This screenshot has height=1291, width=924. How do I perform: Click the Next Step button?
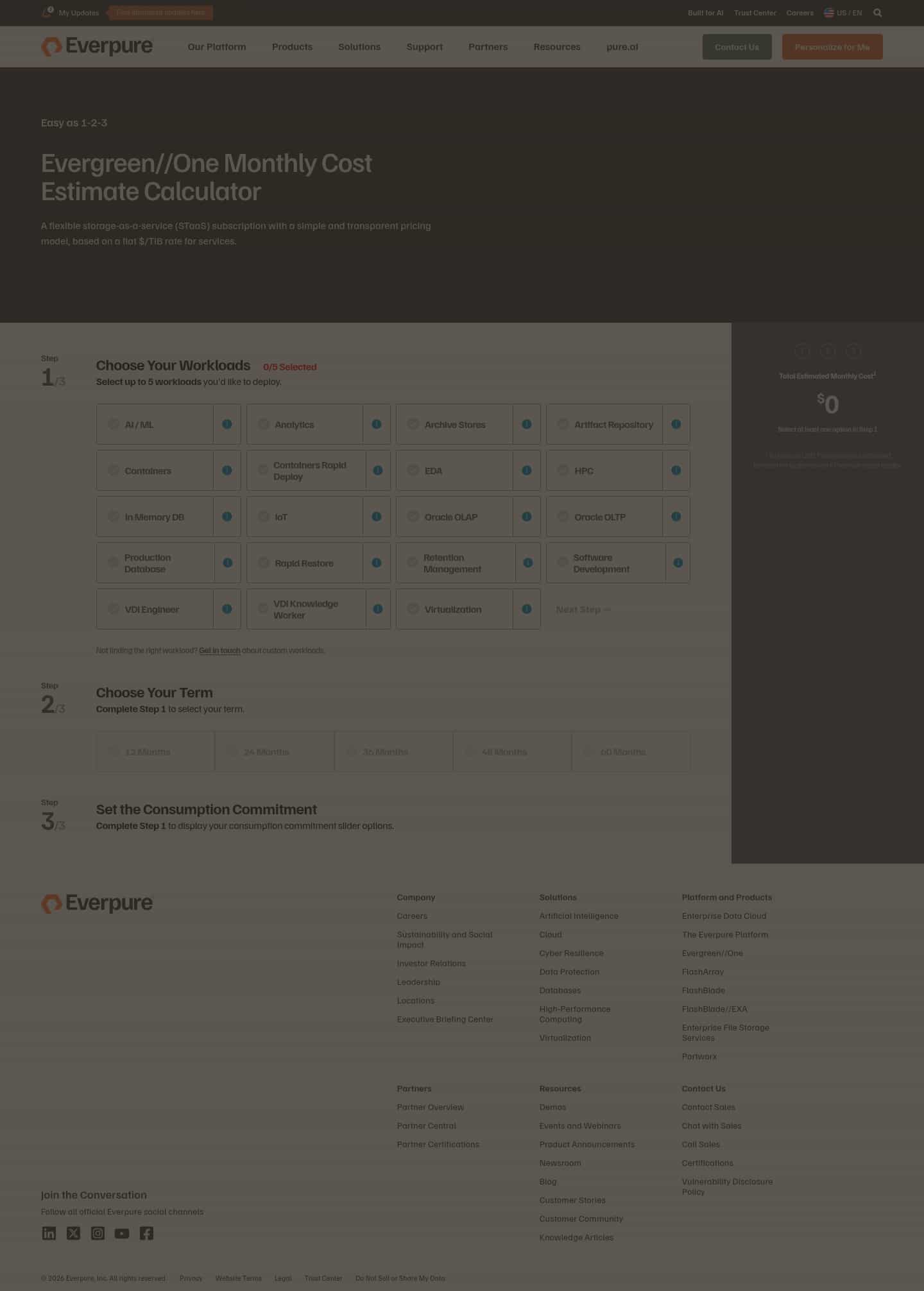583,609
